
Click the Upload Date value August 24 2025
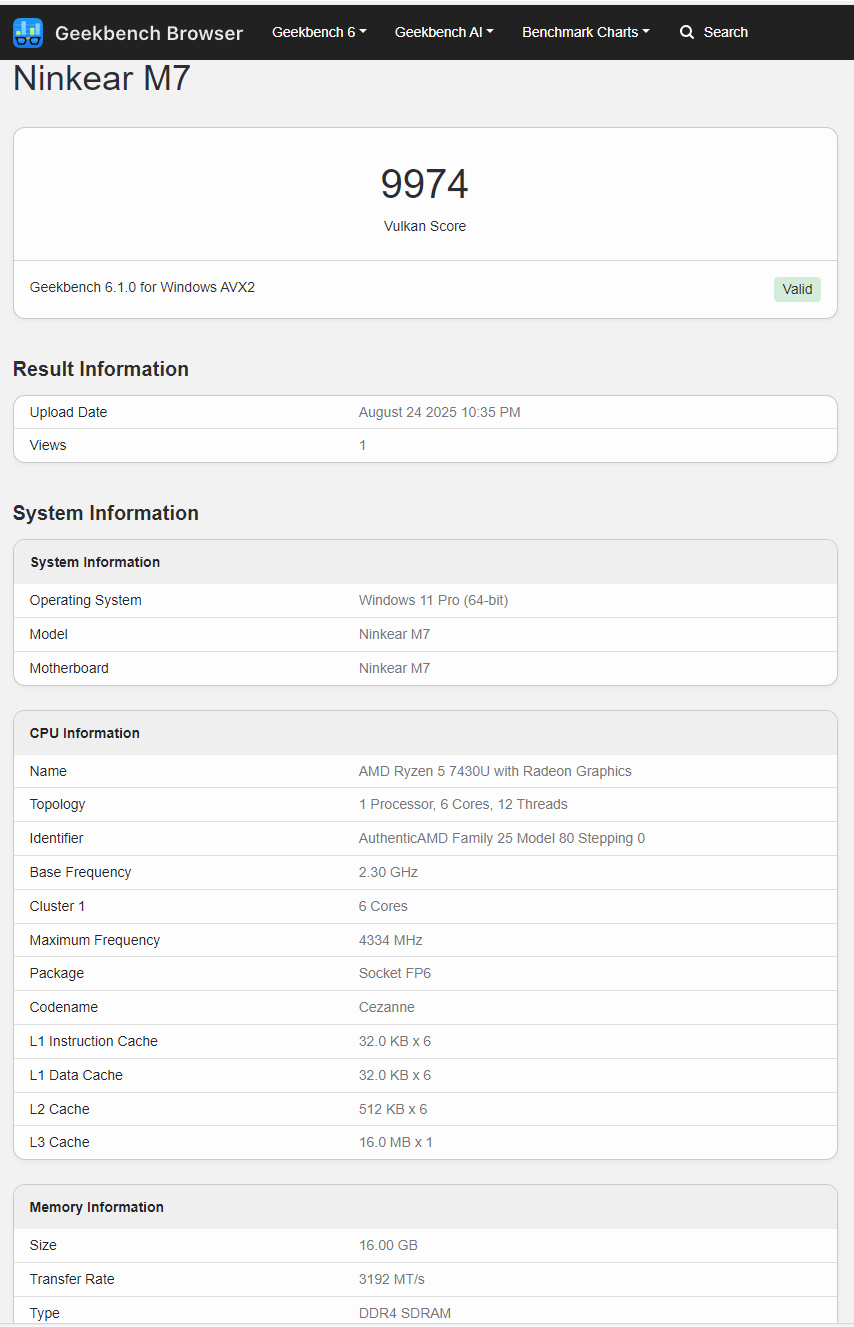click(x=440, y=412)
